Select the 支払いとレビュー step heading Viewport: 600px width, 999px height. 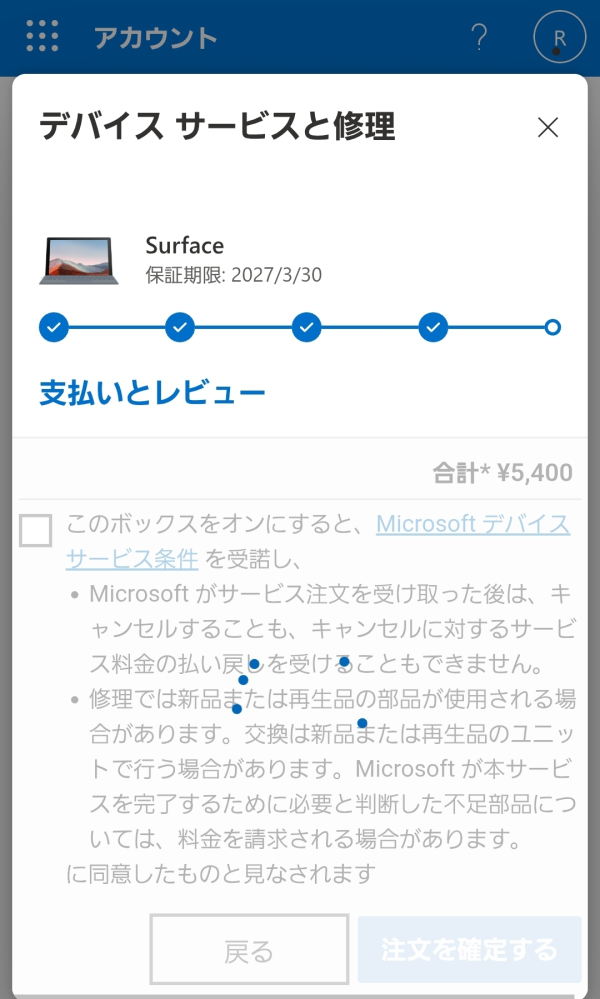pos(151,391)
